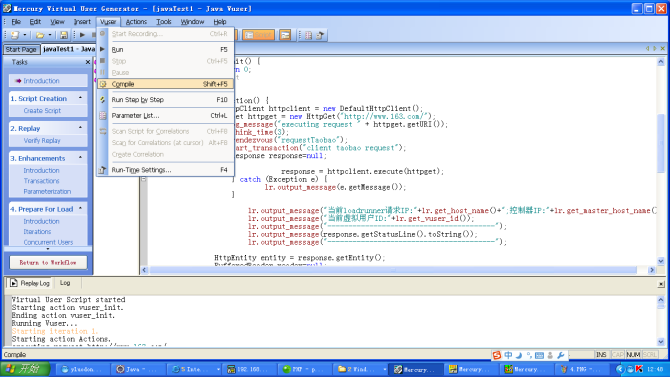
Task: Click the Concurrent Users link
Action: (x=48, y=242)
